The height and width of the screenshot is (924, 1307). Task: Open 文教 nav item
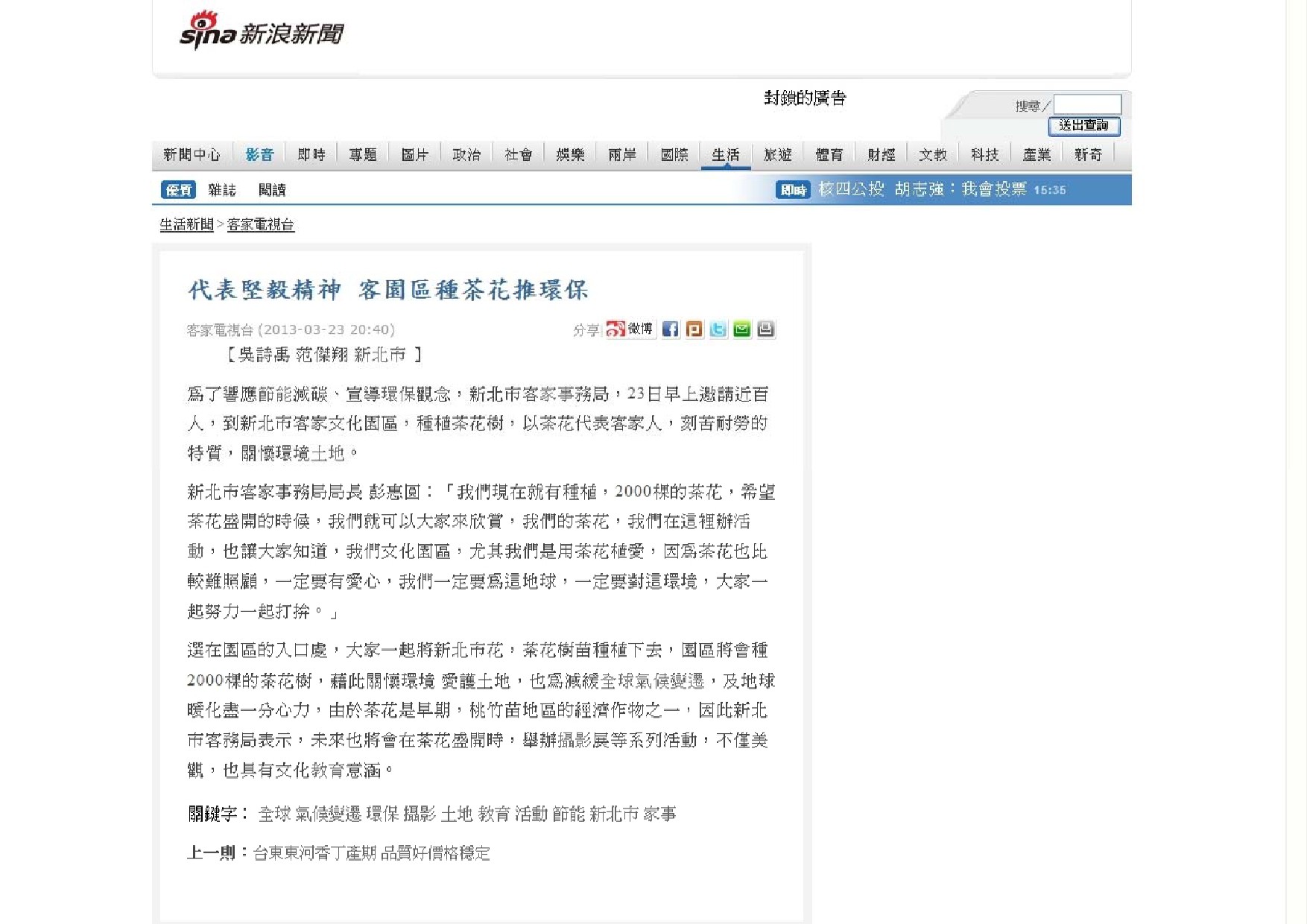point(933,154)
